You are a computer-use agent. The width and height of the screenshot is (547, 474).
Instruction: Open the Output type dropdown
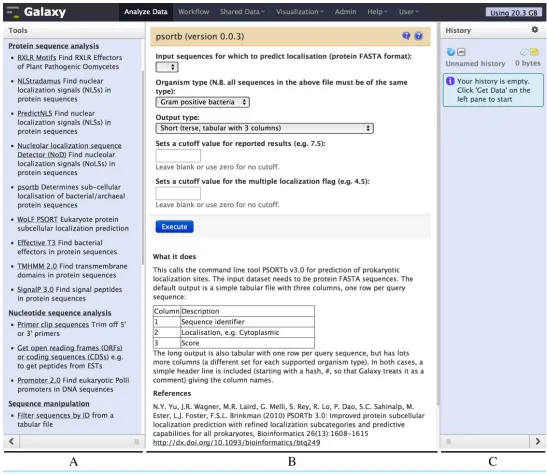[264, 128]
